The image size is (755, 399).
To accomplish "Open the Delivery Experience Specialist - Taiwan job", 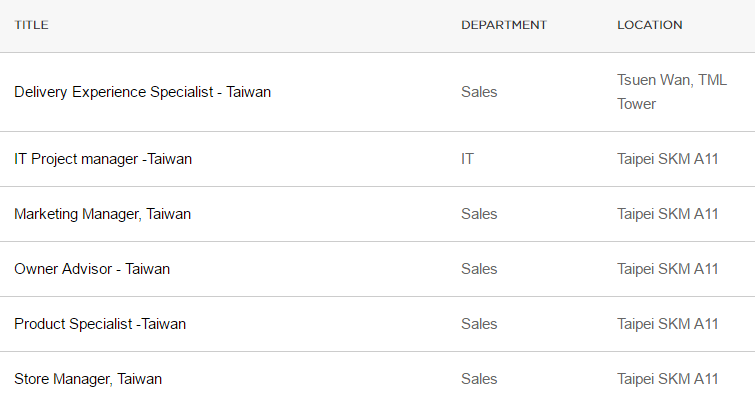I will coord(143,92).
